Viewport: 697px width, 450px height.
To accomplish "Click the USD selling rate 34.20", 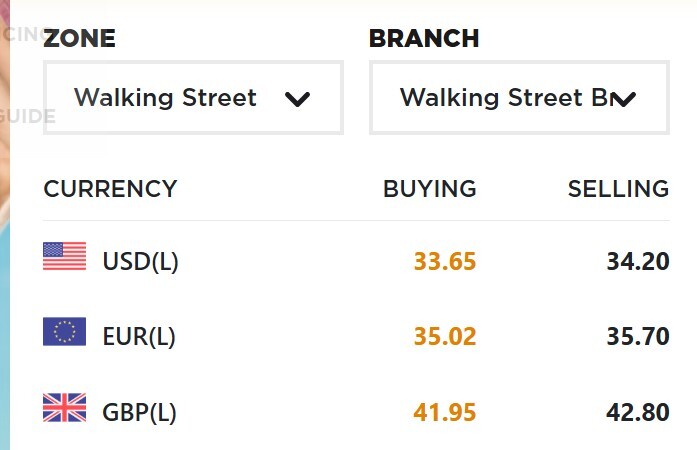I will tap(637, 262).
